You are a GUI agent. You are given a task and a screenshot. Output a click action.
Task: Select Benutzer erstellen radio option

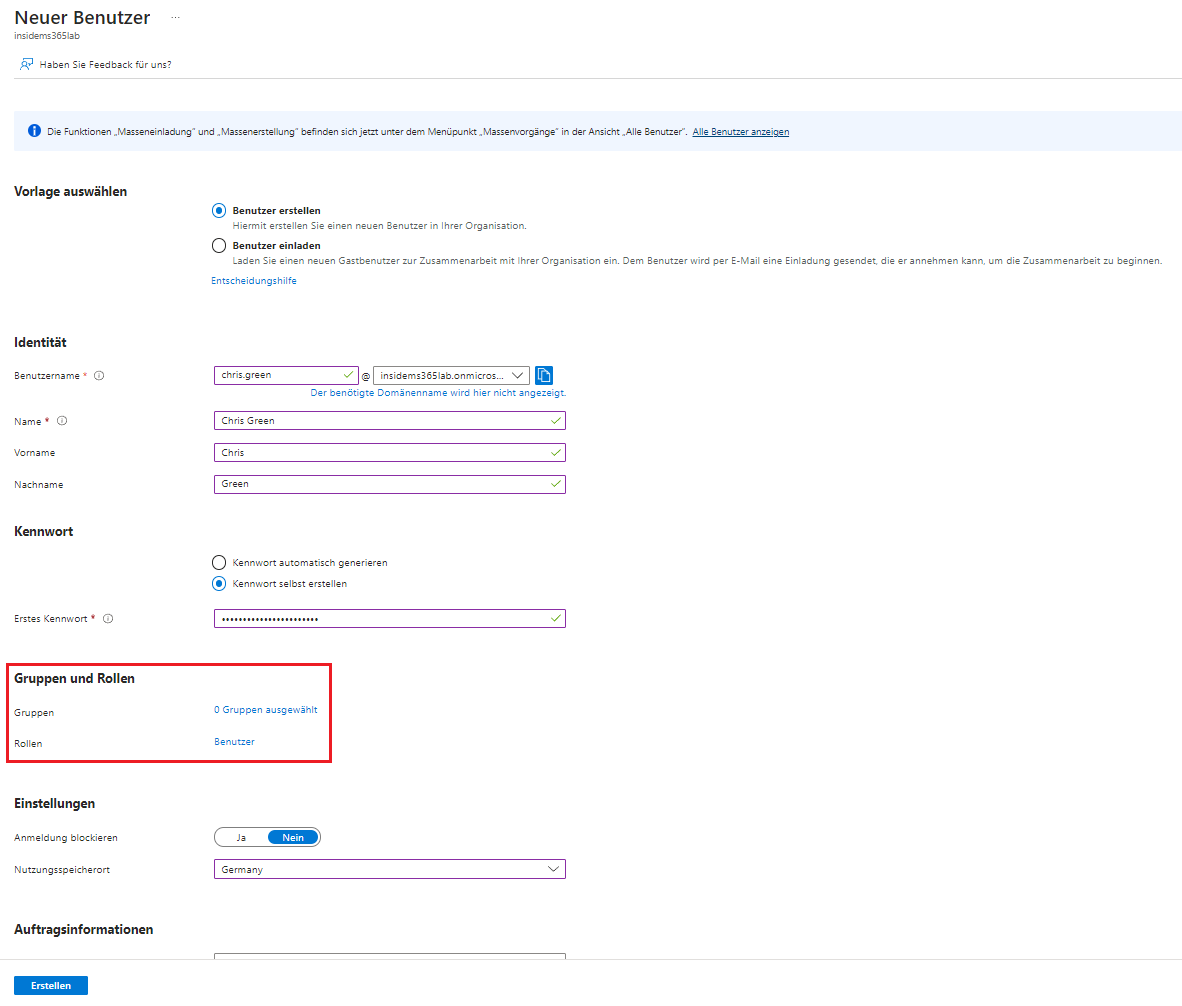pyautogui.click(x=219, y=211)
